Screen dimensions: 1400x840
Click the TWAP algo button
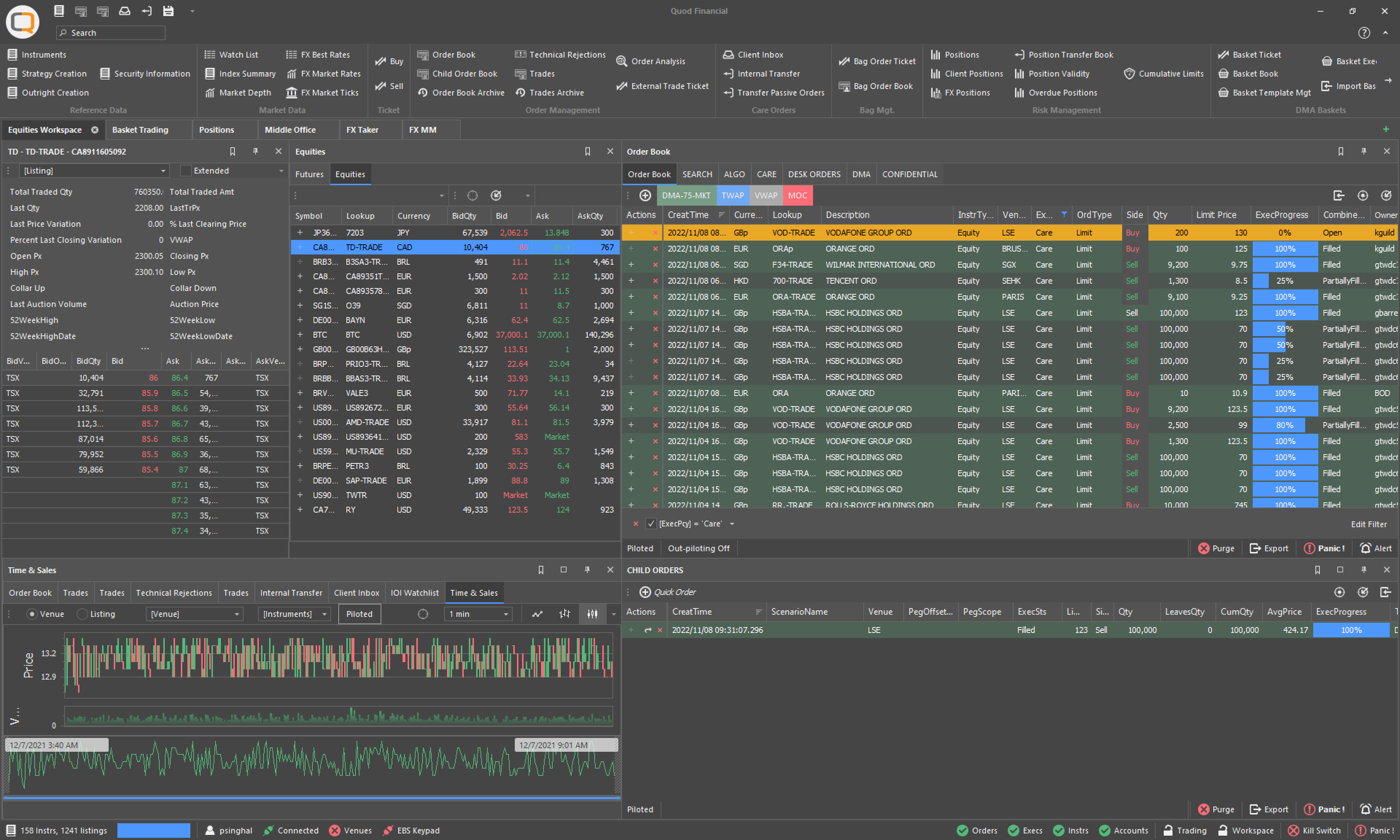[x=732, y=195]
